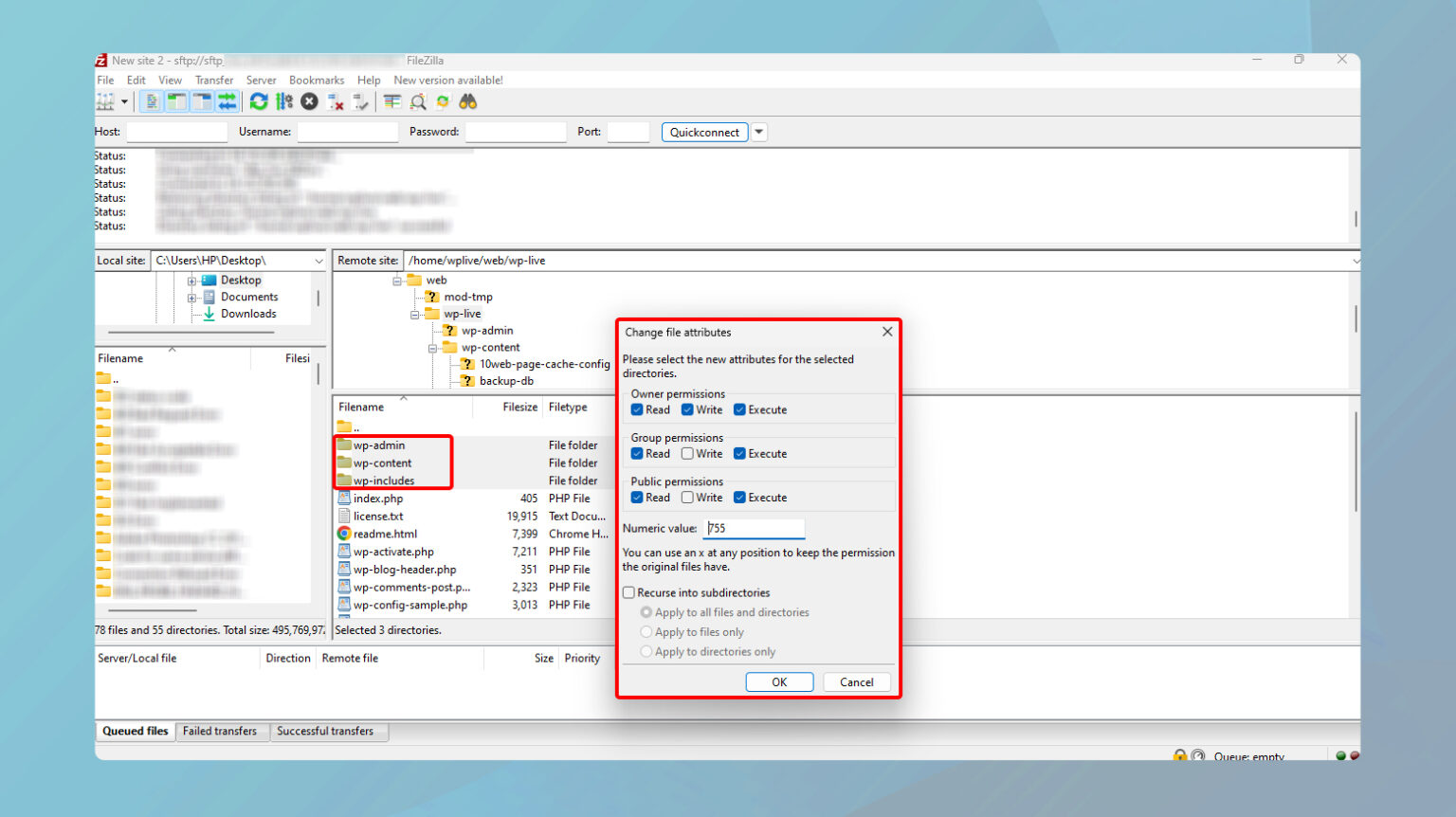Viewport: 1456px width, 817px height.
Task: Click the binoculars file search icon
Action: pyautogui.click(x=467, y=102)
